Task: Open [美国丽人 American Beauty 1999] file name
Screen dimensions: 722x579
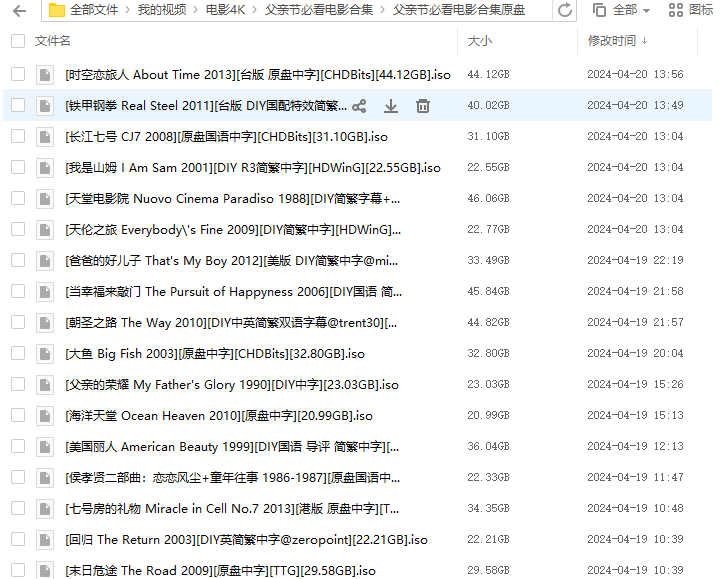Action: coord(232,446)
